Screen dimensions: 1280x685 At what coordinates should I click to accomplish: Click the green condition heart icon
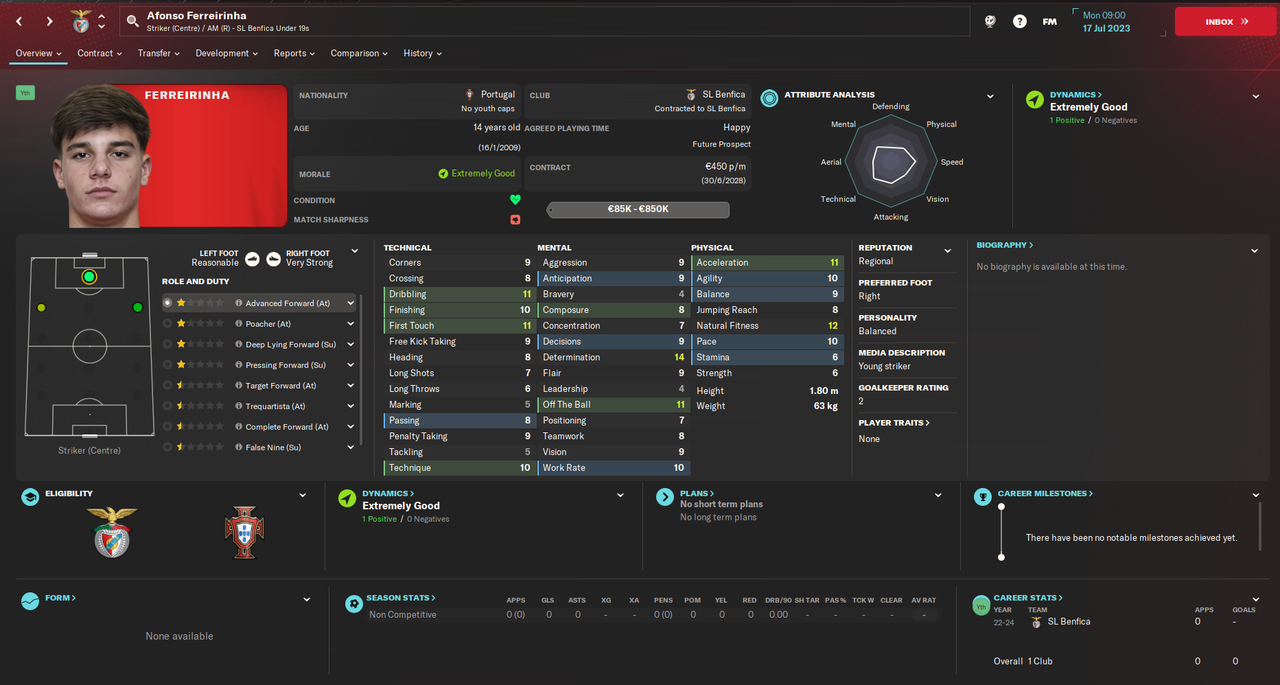tap(515, 200)
